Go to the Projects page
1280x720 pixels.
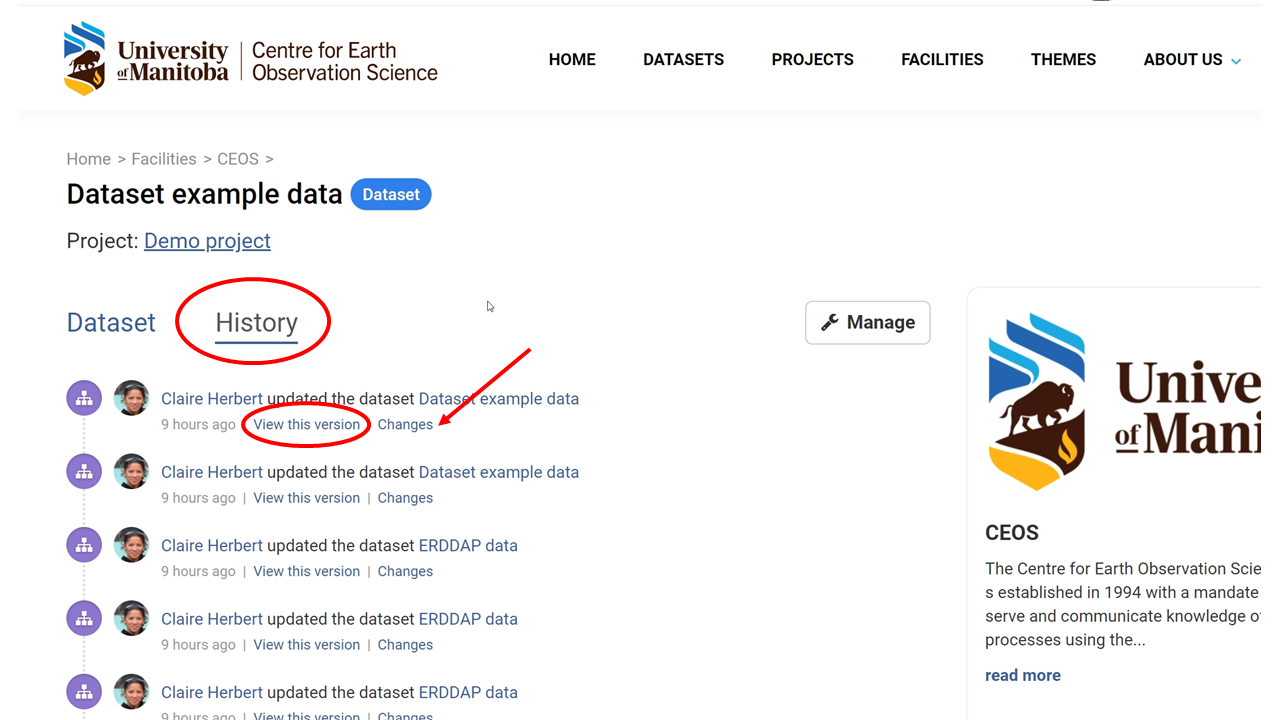tap(812, 60)
